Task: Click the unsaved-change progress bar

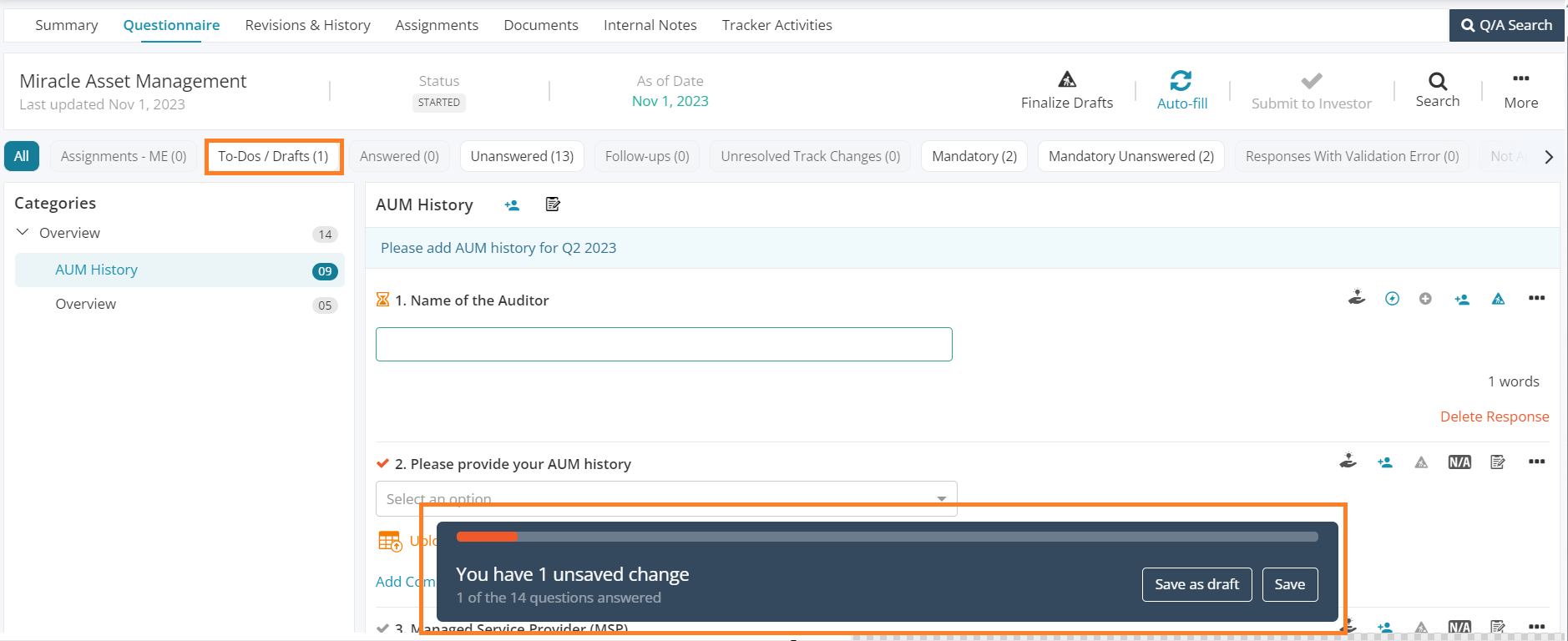Action: tap(888, 537)
